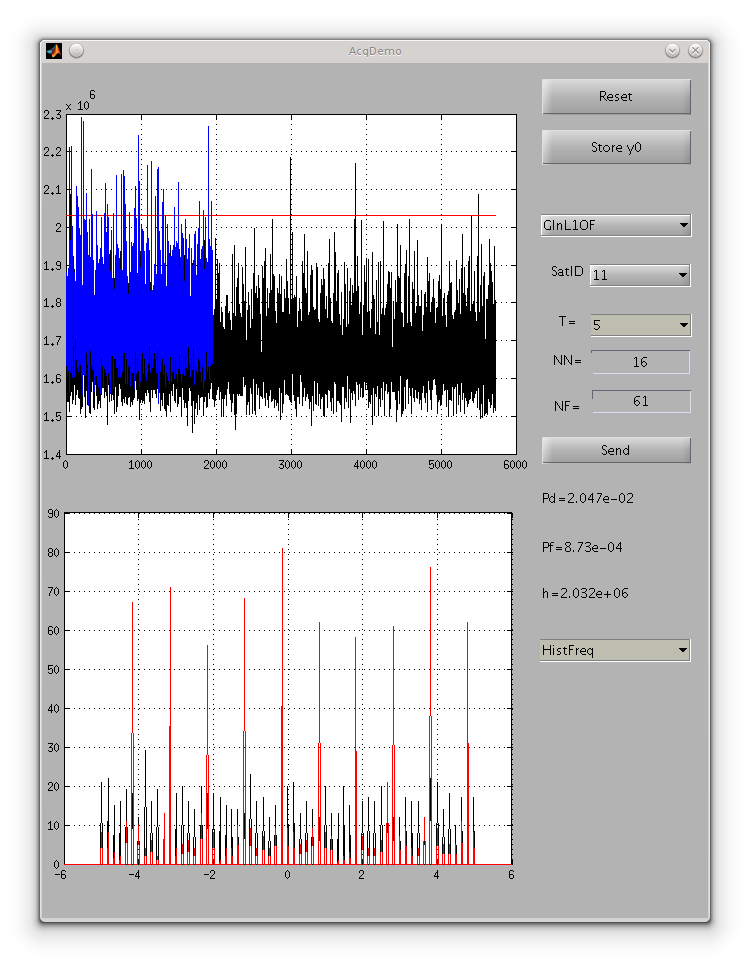
Task: Click the MATLAB icon in the title bar
Action: pyautogui.click(x=54, y=51)
